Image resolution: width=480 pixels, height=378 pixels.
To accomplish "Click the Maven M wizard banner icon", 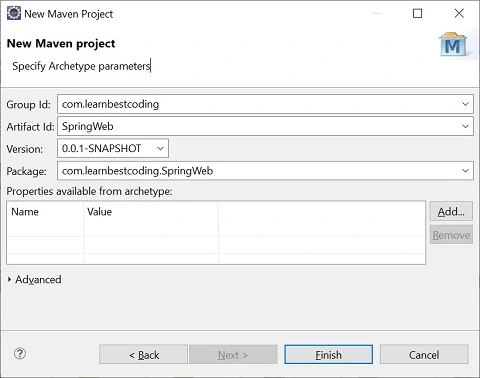I will pyautogui.click(x=453, y=45).
